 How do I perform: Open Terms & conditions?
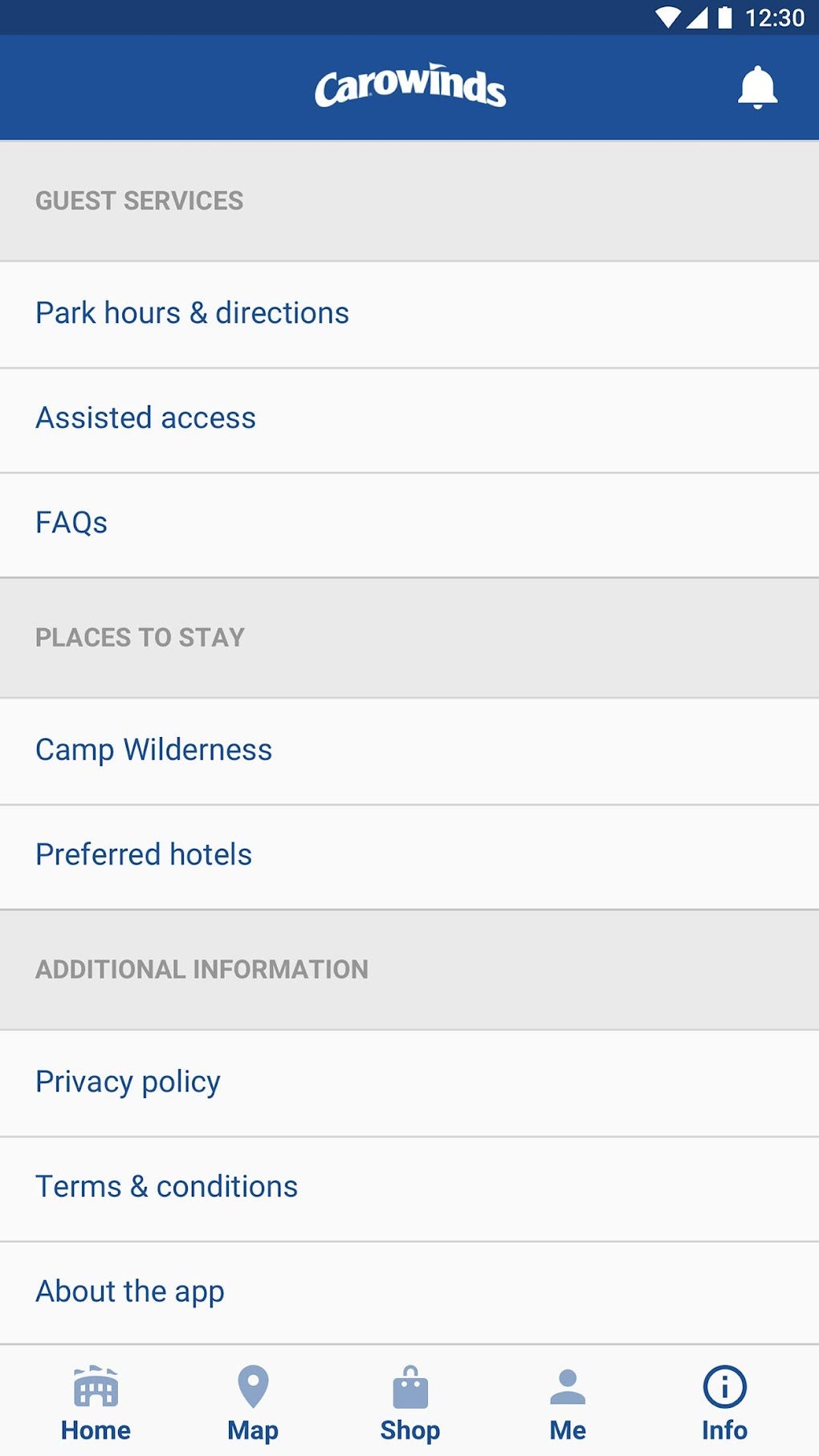tap(167, 1187)
